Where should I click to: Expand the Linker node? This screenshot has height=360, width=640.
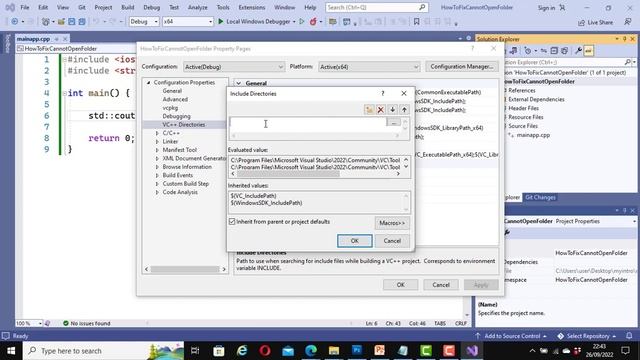(x=157, y=142)
